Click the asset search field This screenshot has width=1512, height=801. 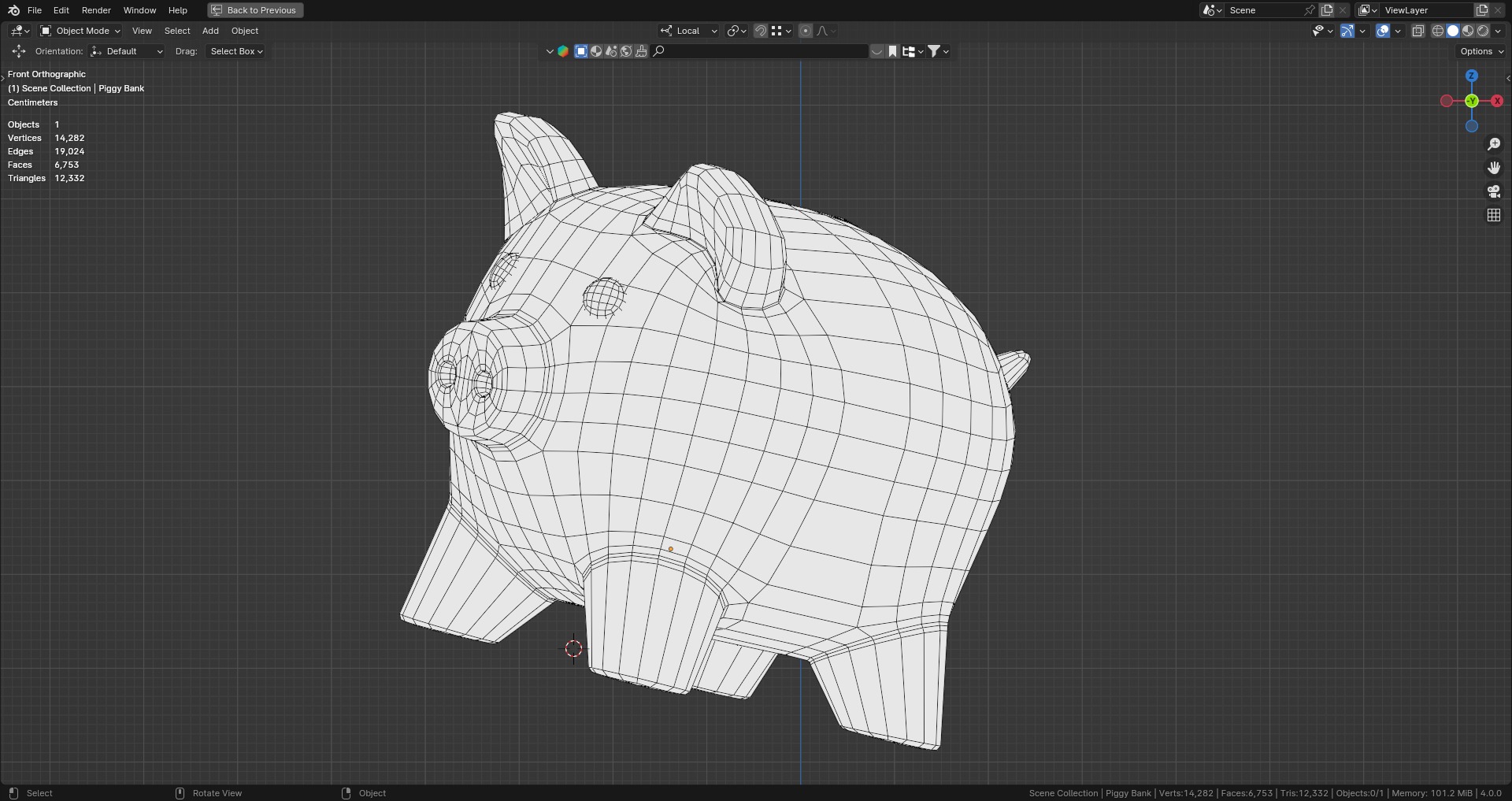click(761, 51)
